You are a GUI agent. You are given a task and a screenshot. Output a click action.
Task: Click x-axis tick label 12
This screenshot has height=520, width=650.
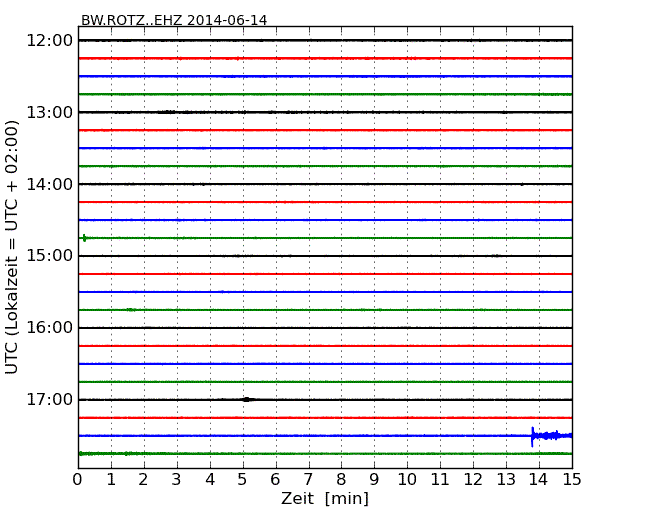pyautogui.click(x=473, y=480)
